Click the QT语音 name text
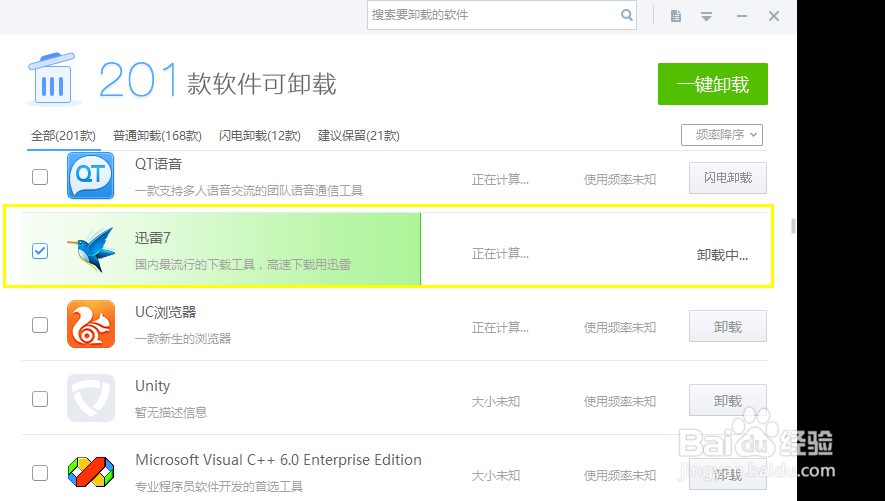885x501 pixels. tap(158, 164)
